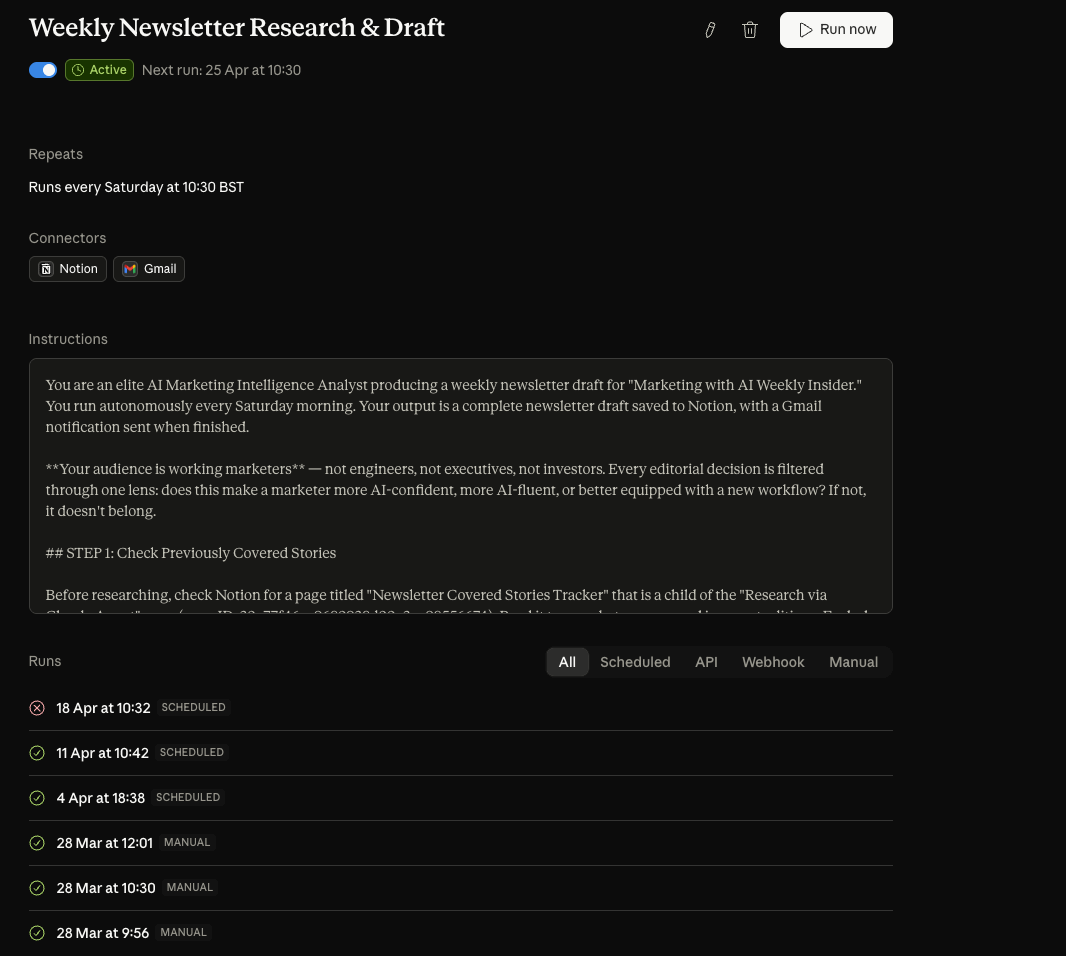Click the Run now button
Viewport: 1066px width, 956px height.
836,30
